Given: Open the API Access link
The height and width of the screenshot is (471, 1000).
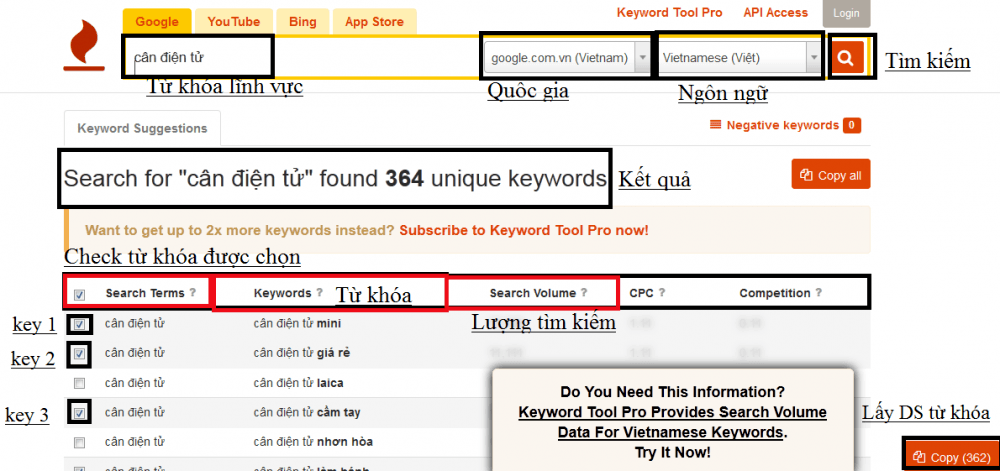Looking at the screenshot, I should click(776, 13).
